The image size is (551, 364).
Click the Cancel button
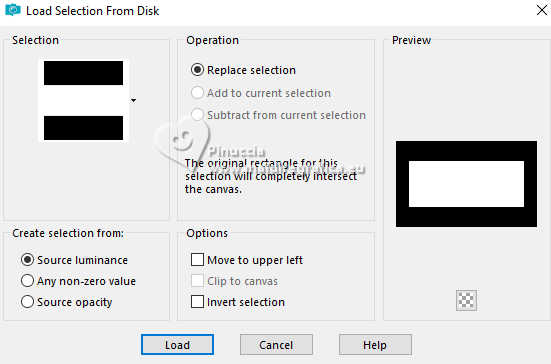(x=276, y=345)
